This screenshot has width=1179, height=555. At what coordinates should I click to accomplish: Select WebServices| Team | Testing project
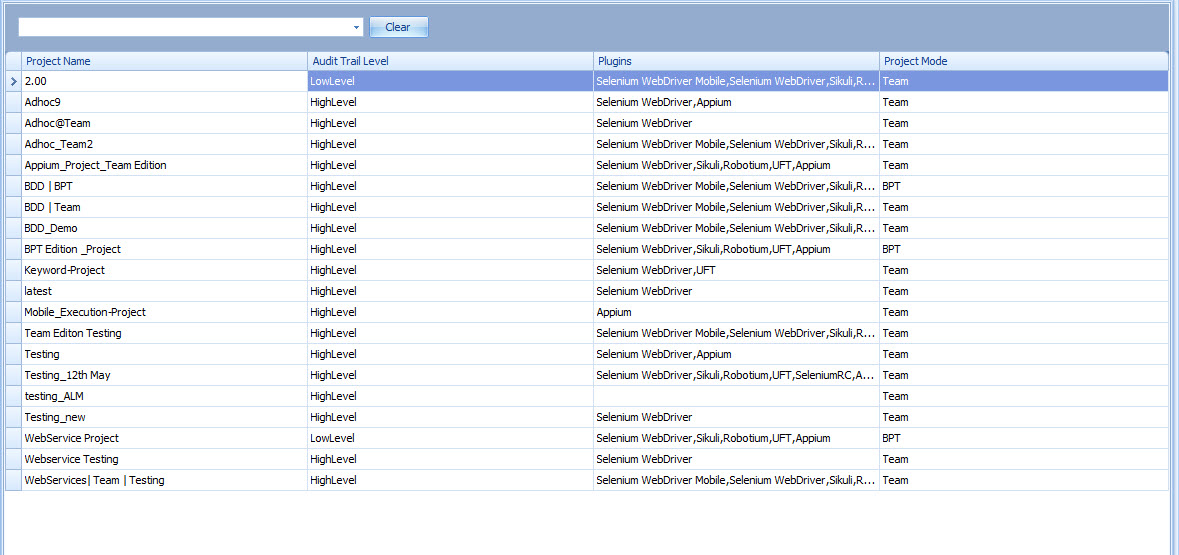coord(164,481)
